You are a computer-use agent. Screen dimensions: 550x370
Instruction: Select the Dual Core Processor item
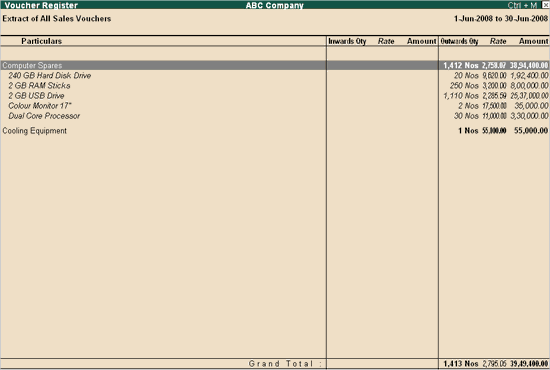point(44,116)
